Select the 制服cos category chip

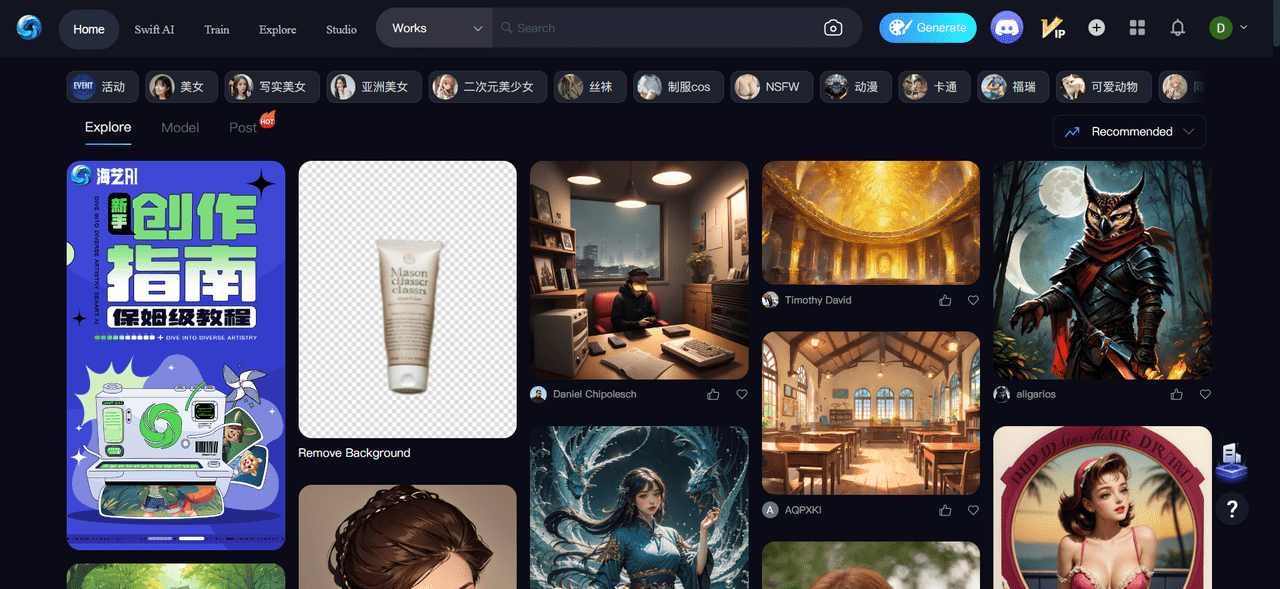click(678, 87)
